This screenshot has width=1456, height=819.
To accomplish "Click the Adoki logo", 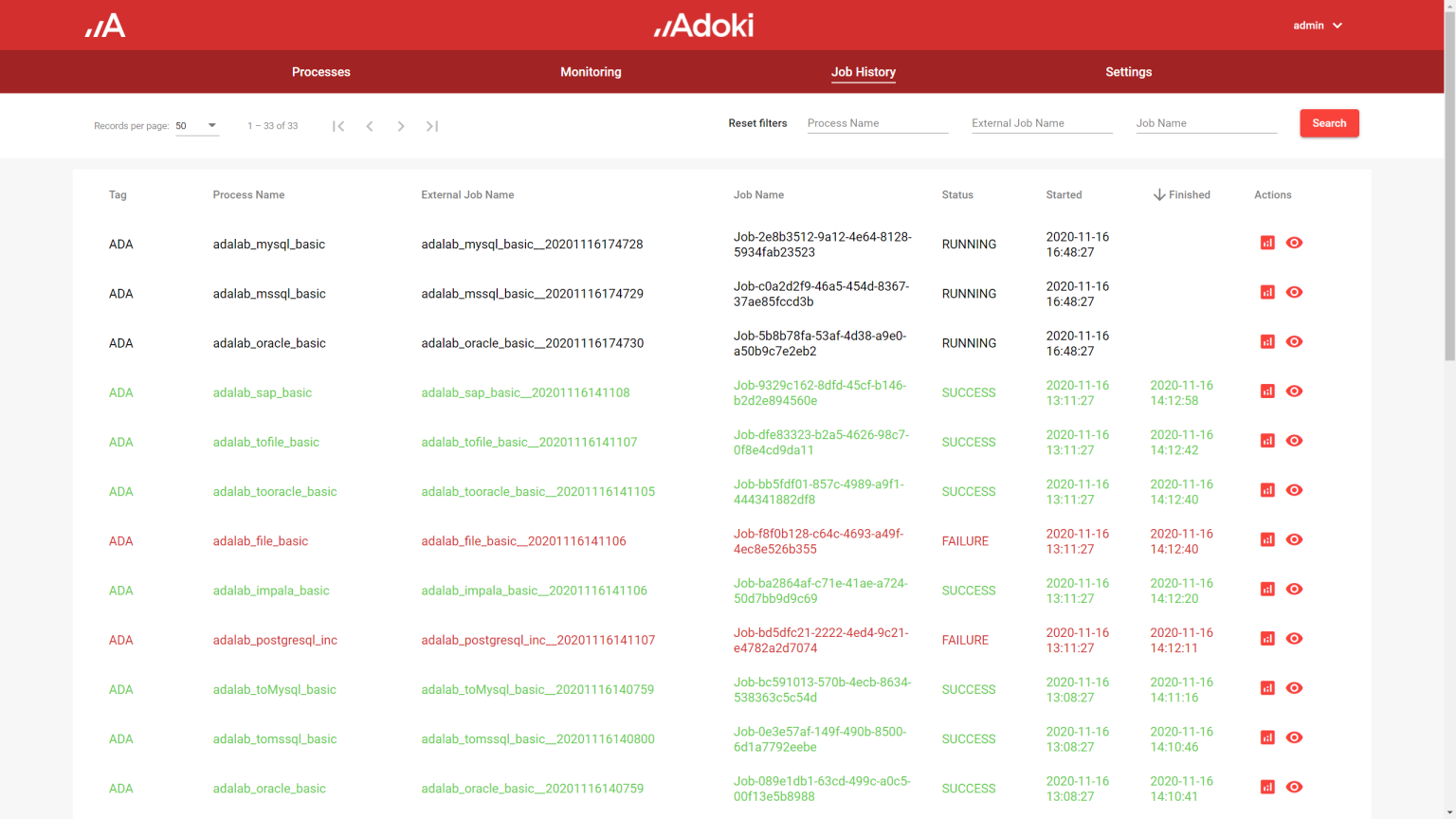I will click(703, 25).
